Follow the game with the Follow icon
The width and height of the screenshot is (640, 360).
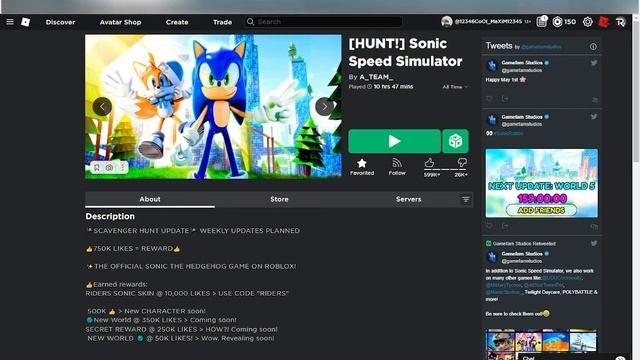point(397,167)
